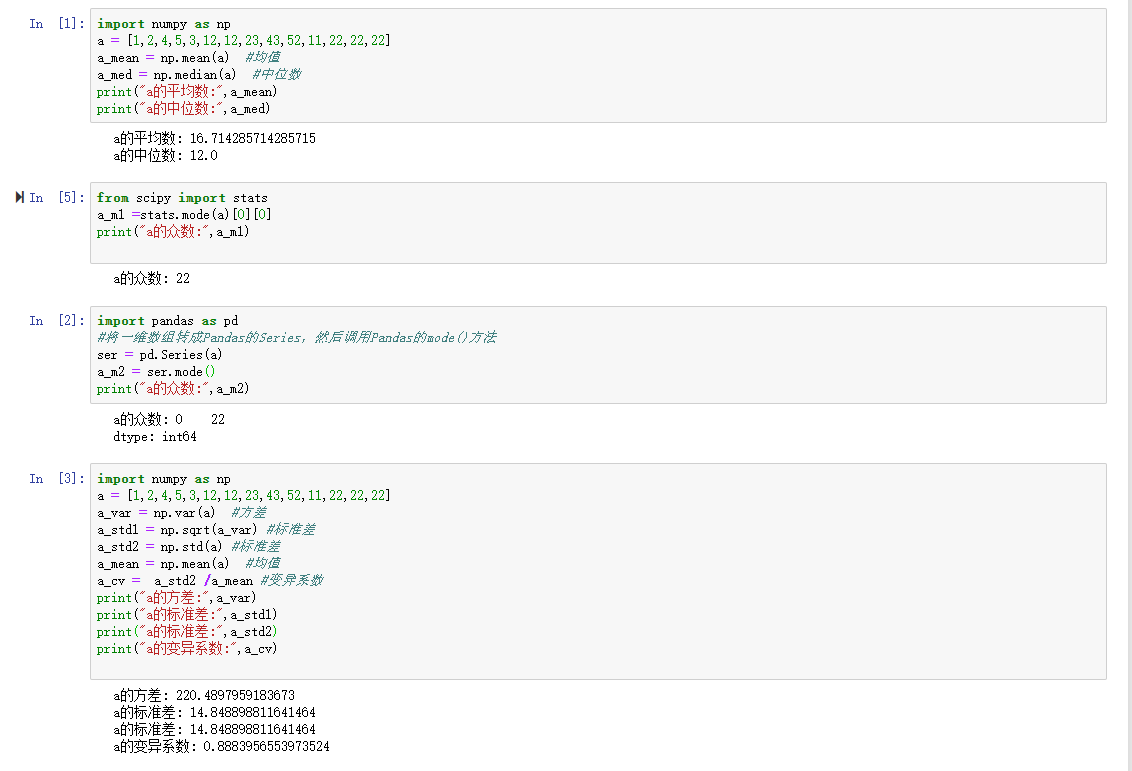
Task: Click the print line for a_std1
Action: [x=187, y=614]
